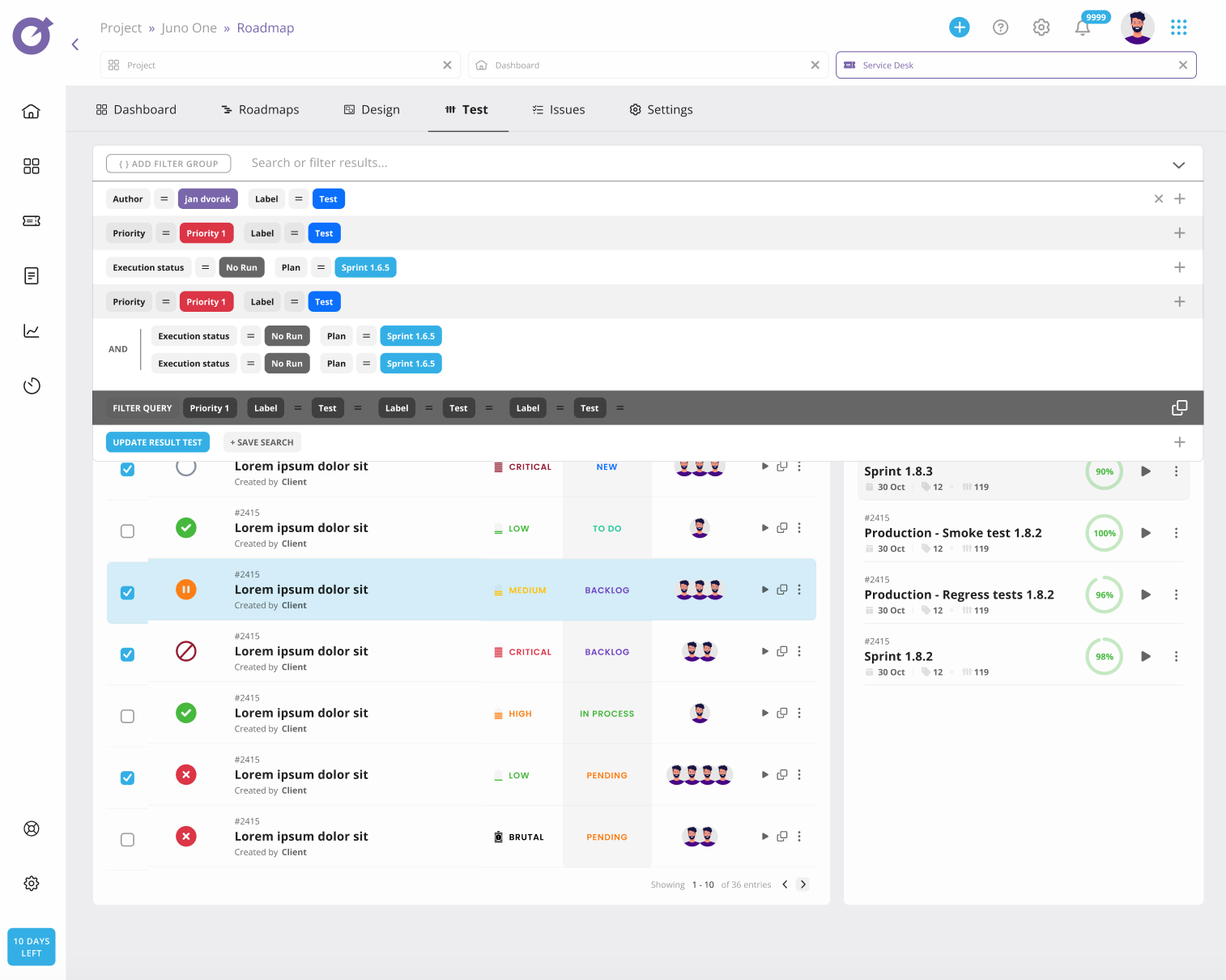The image size is (1226, 980).
Task: Open the timer icon in sidebar
Action: pos(32,386)
